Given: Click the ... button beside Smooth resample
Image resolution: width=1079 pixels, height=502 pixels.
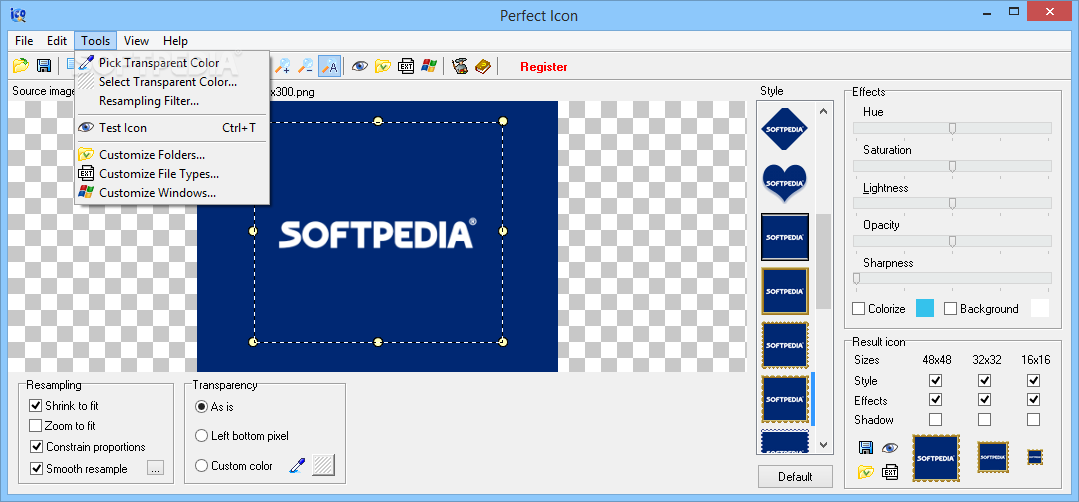Looking at the screenshot, I should [x=156, y=468].
